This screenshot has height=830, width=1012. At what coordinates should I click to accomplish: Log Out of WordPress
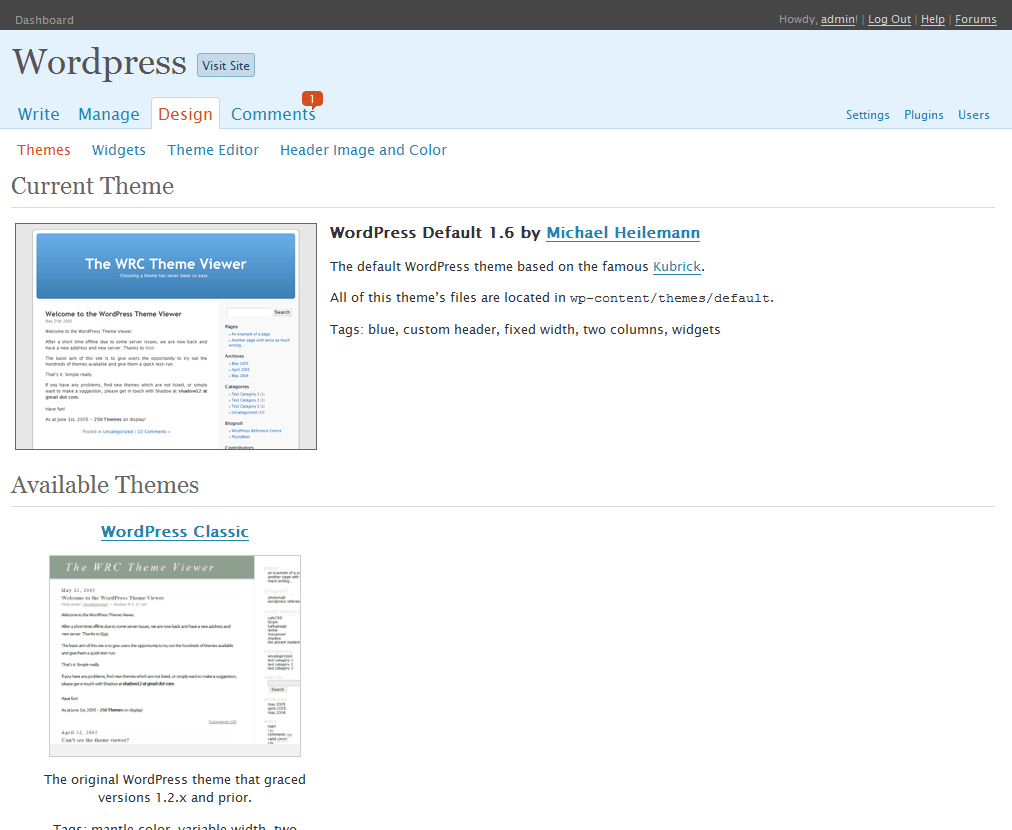(x=889, y=19)
